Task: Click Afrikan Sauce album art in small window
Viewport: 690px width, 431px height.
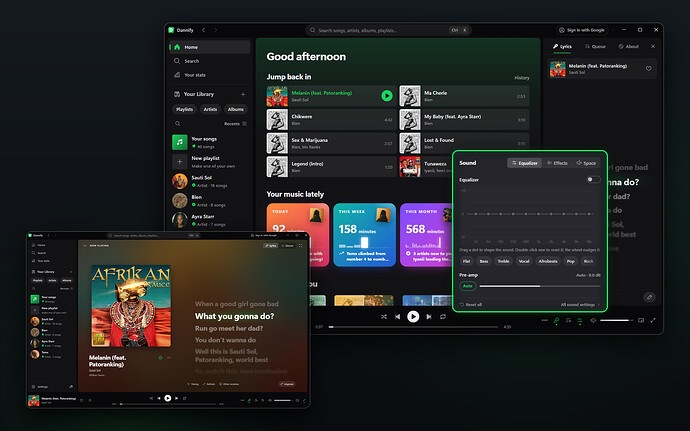Action: click(131, 306)
